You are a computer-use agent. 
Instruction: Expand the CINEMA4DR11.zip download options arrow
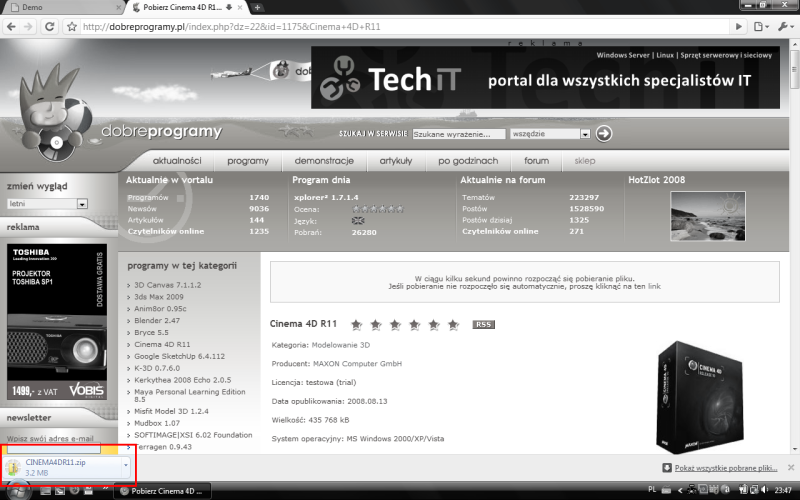126,465
